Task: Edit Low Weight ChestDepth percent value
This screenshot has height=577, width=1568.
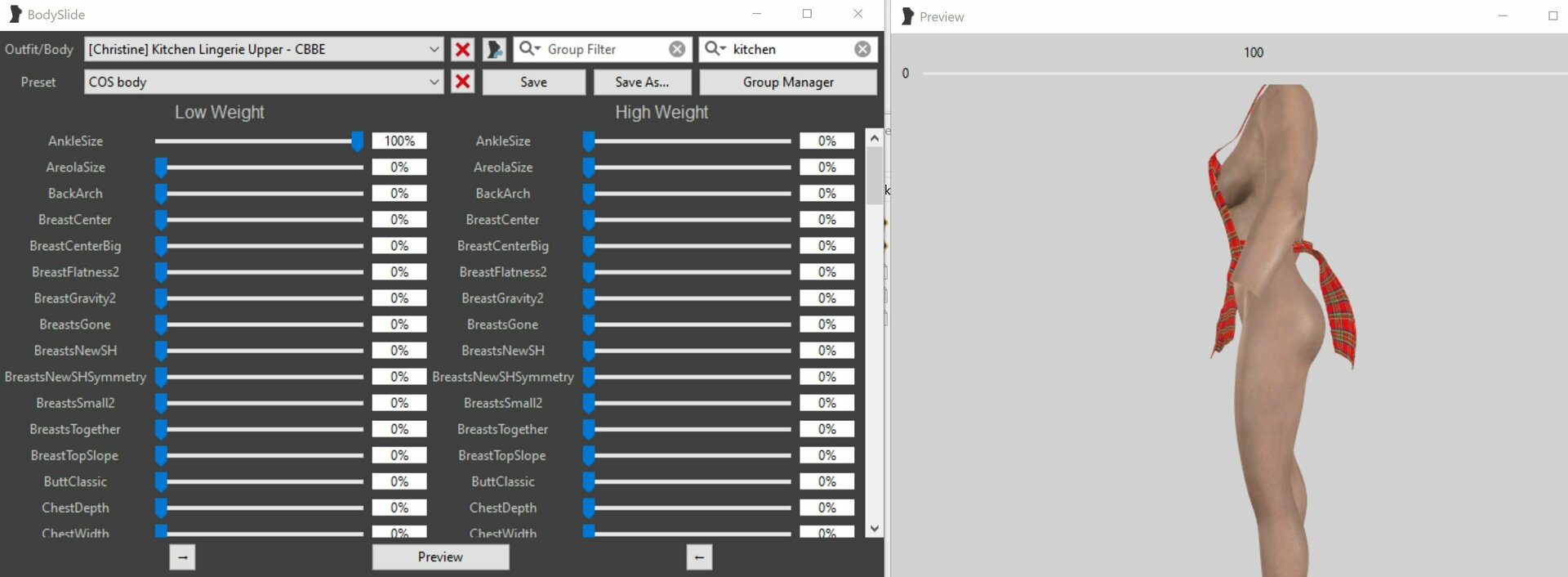Action: (399, 508)
